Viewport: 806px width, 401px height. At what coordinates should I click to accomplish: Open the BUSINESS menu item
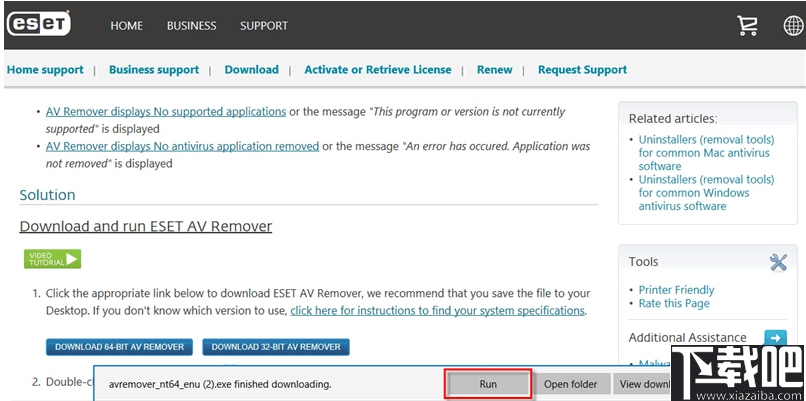tap(192, 26)
